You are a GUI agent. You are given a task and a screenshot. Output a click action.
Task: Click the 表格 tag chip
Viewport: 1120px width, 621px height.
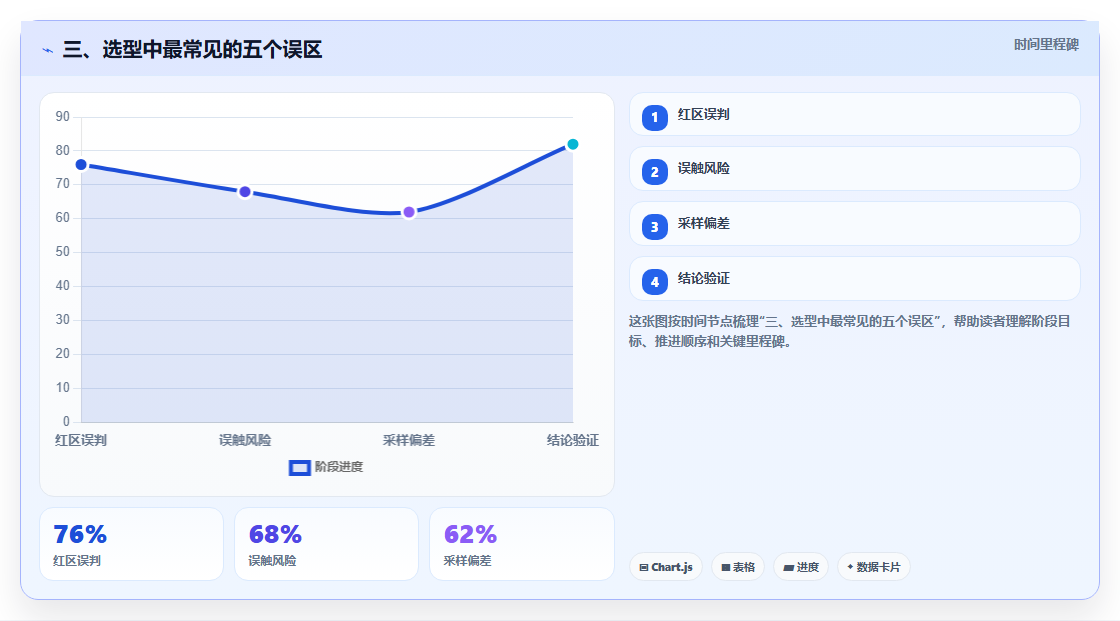pyautogui.click(x=738, y=567)
